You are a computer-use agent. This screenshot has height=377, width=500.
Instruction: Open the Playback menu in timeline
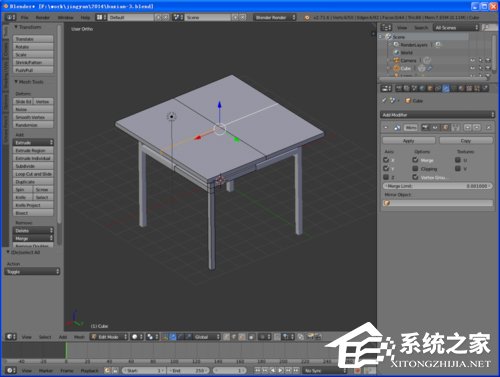[90, 370]
